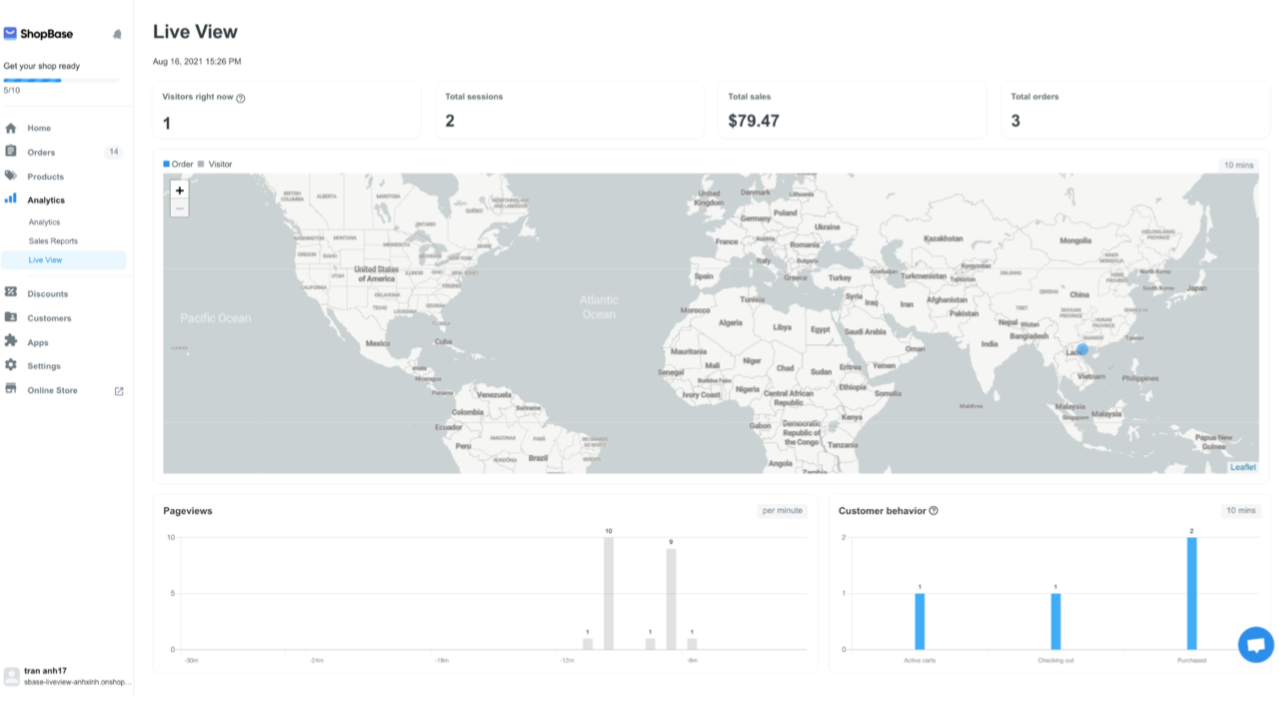Viewport: 1279px width, 707px height.
Task: Click Customer behavior help icon
Action: point(934,510)
